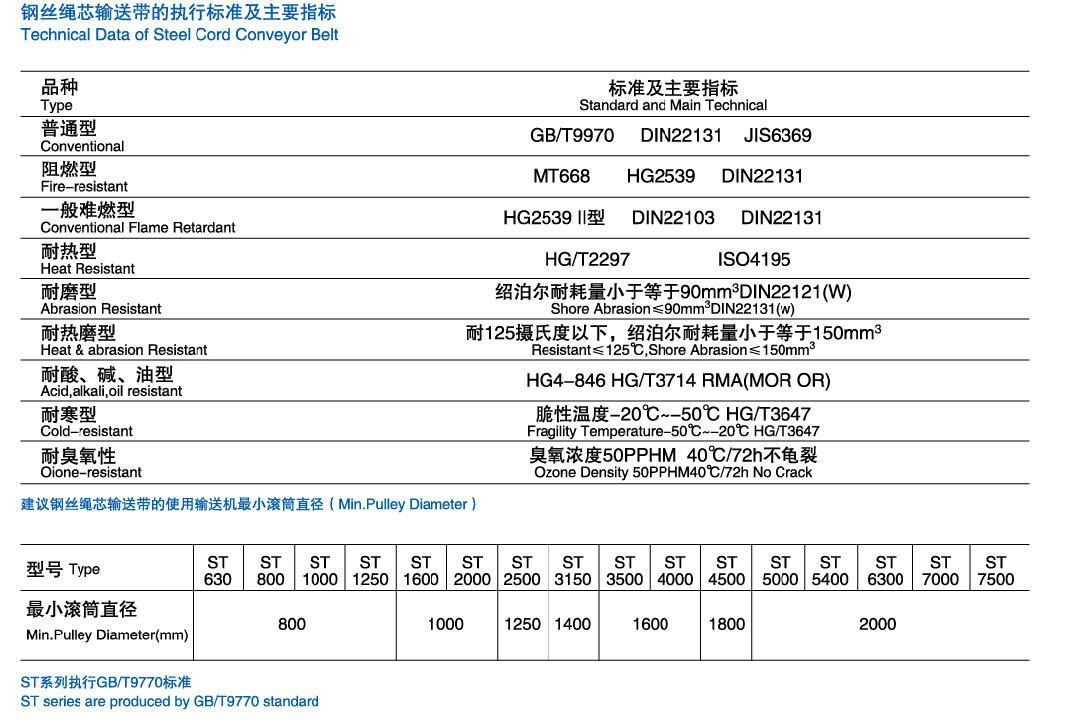
Task: Select the 'Conventional Flame Retardant' row label
Action: coord(138,228)
